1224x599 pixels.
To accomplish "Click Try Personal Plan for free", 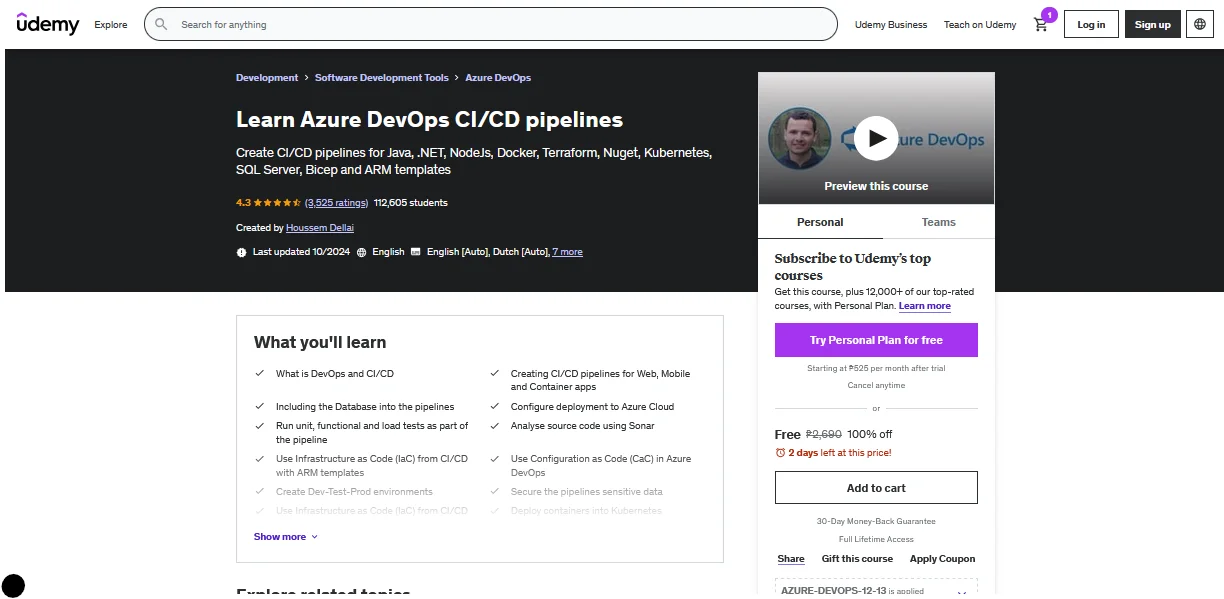I will [x=876, y=340].
